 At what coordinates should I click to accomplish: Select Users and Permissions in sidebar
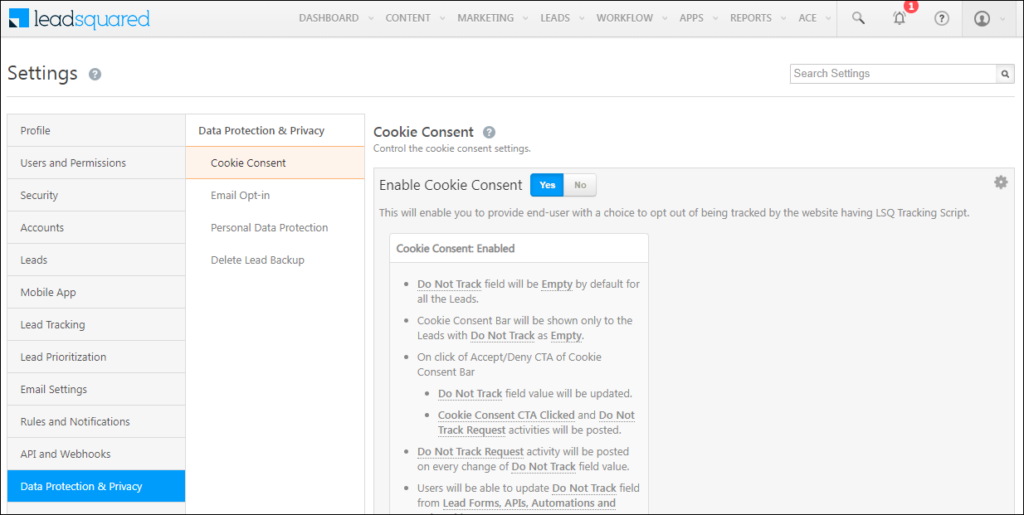73,163
